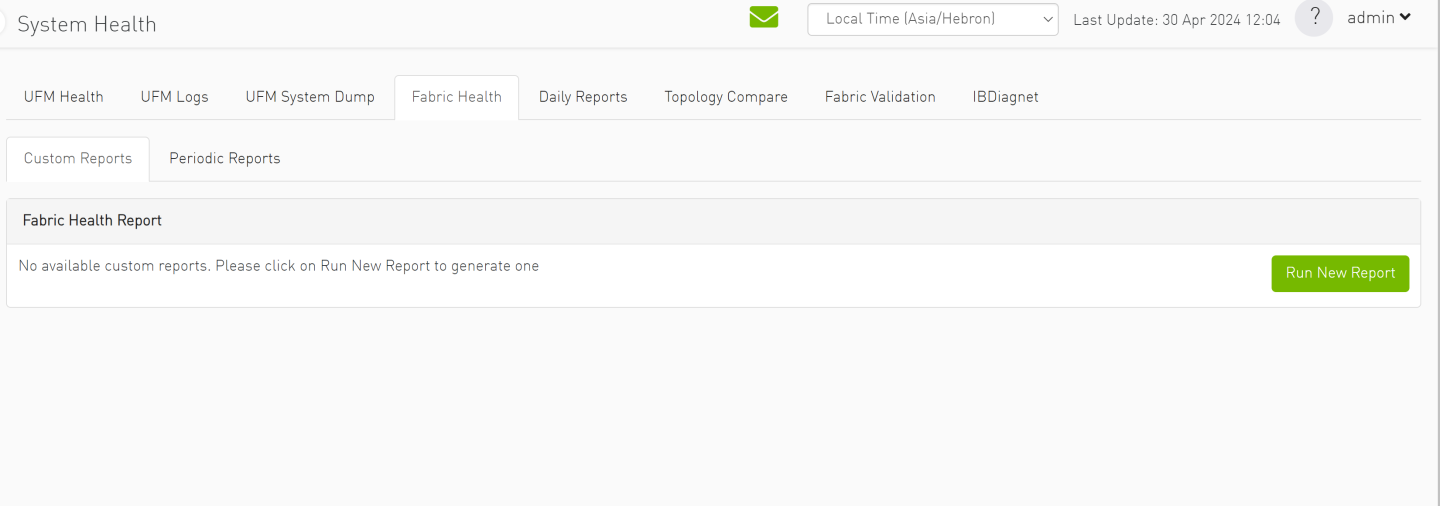Open the Local Time (Asia/Hebron) timezone dropdown
Image resolution: width=1440 pixels, height=506 pixels.
932,19
